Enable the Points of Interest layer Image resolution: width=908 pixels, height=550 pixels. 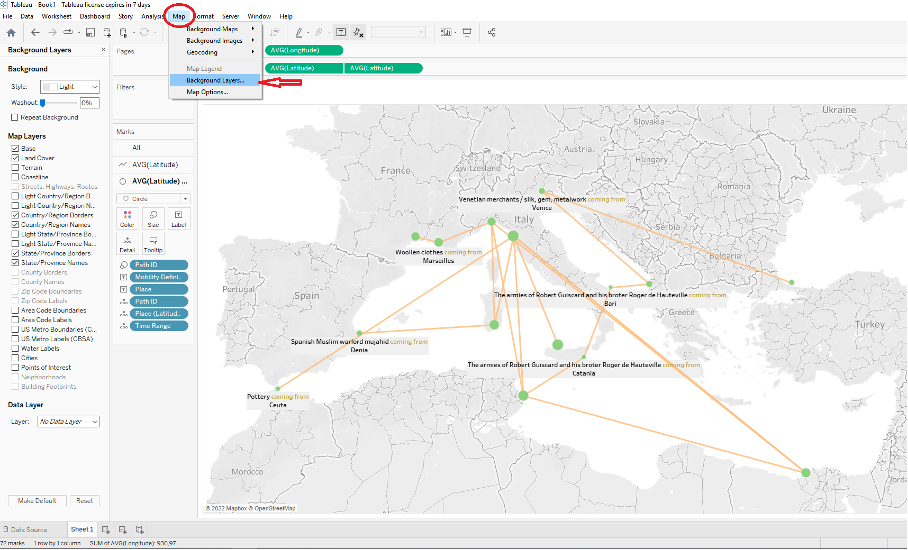click(x=15, y=368)
